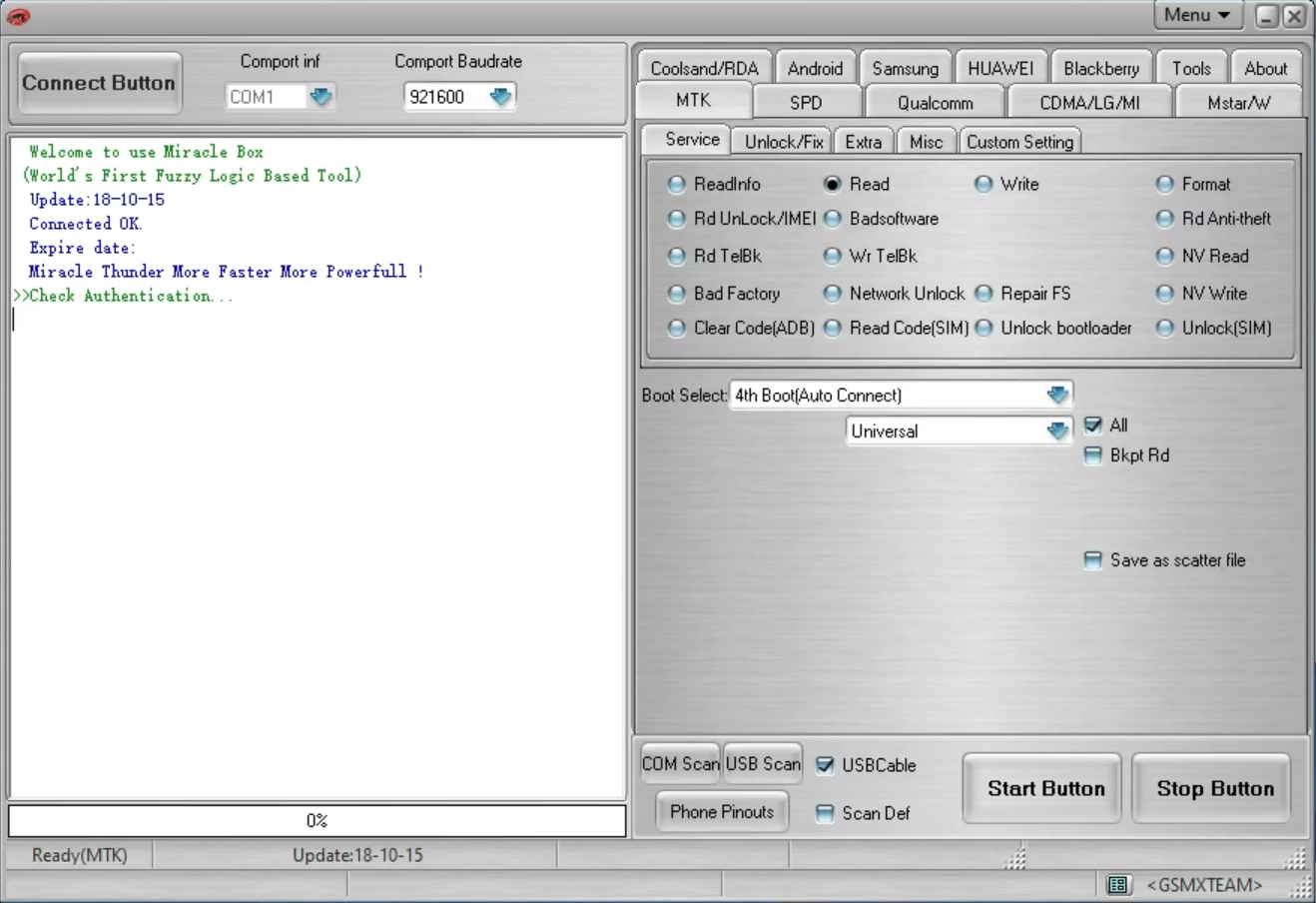Click the USB Scan button
This screenshot has width=1316, height=903.
763,764
